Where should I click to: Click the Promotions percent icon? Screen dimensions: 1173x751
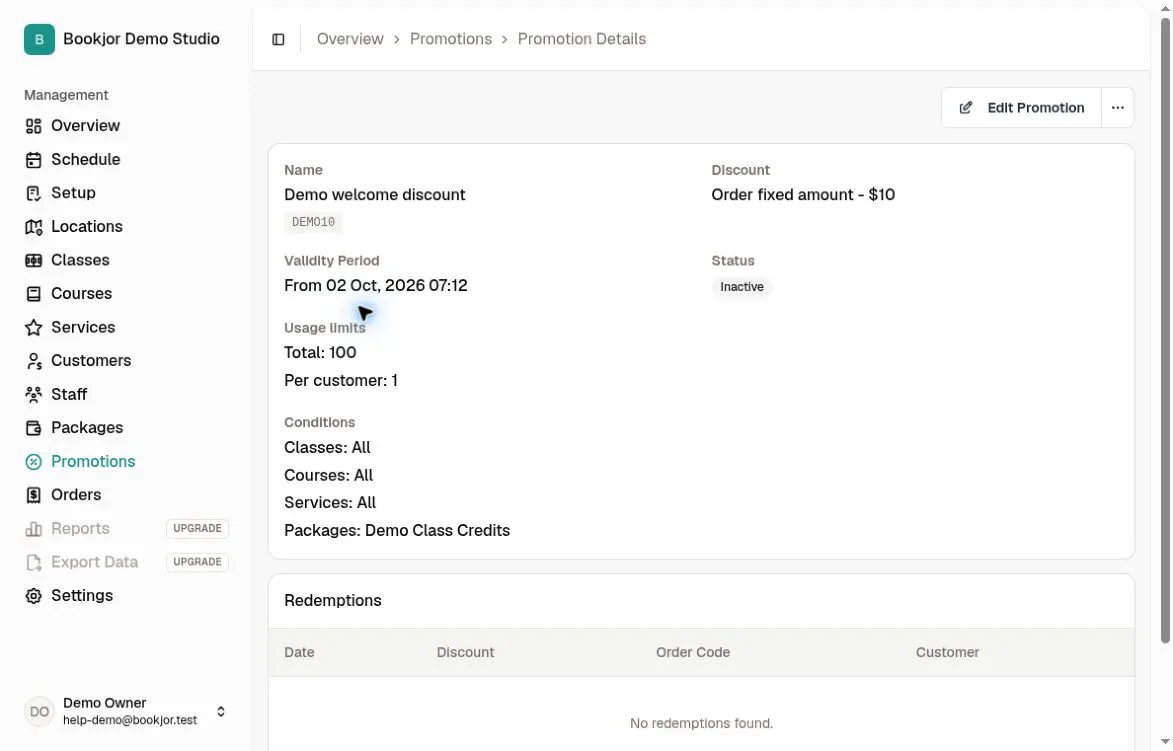33,462
